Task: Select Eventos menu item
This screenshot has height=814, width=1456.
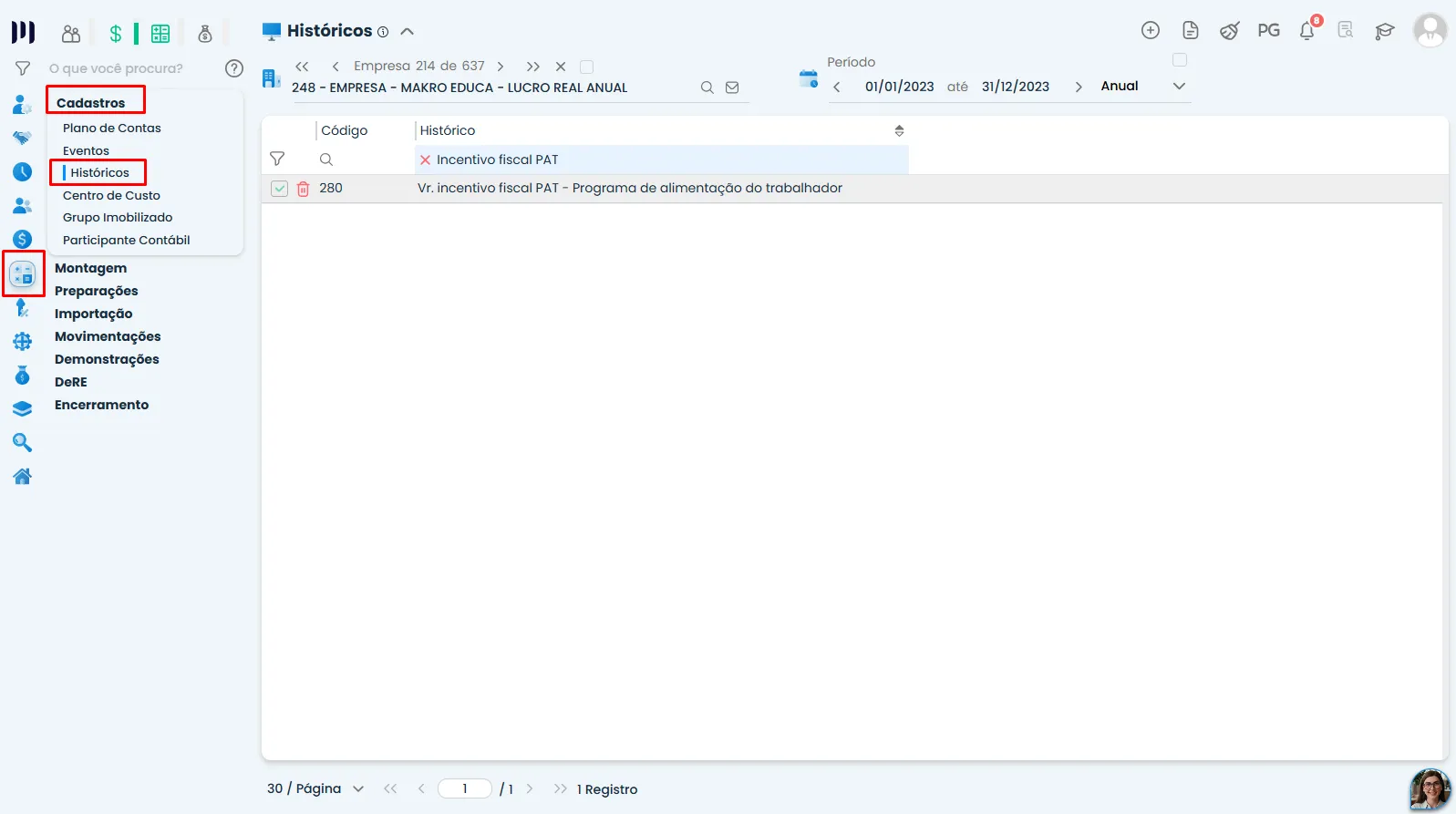Action: 86,151
